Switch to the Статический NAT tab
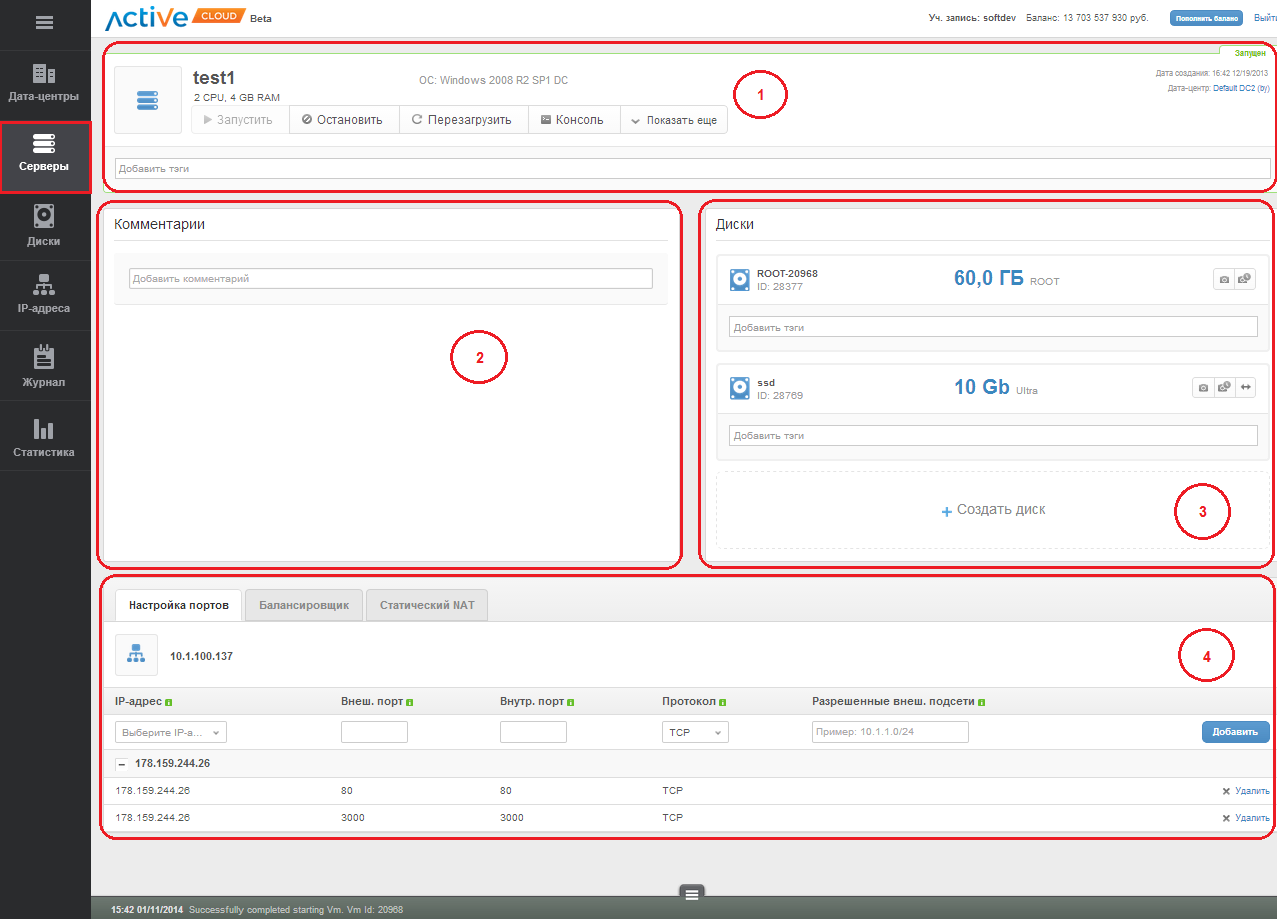 pyautogui.click(x=427, y=605)
